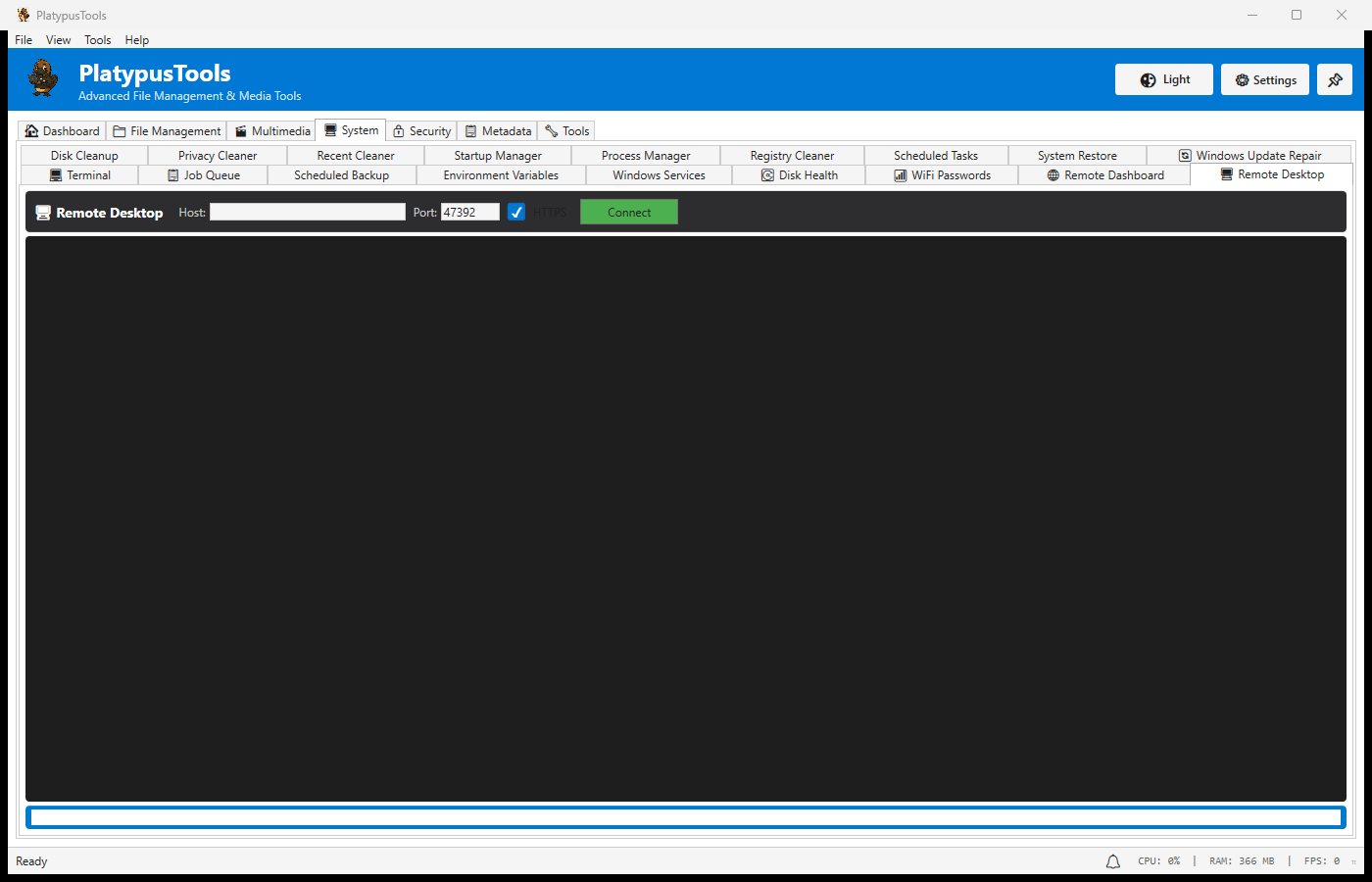
Task: Open the Settings button
Action: tap(1264, 79)
